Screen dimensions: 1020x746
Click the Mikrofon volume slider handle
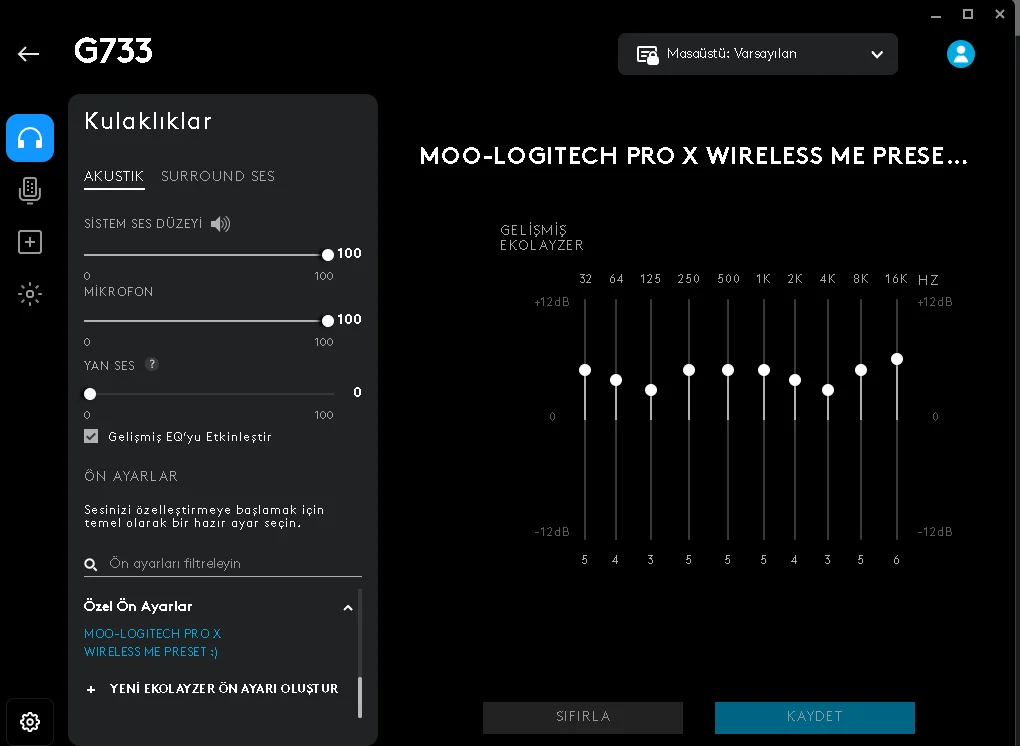(x=328, y=321)
